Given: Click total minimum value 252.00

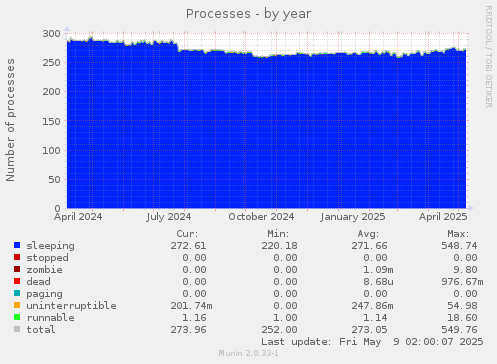Looking at the screenshot, I should [279, 330].
